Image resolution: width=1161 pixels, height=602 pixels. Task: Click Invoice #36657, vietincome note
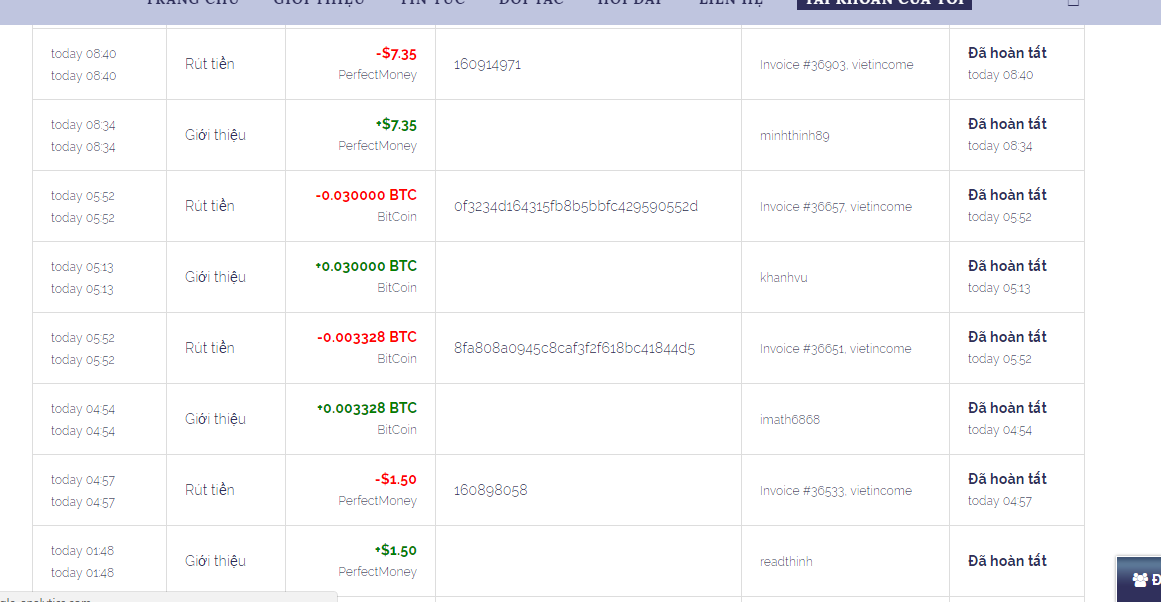tap(835, 207)
